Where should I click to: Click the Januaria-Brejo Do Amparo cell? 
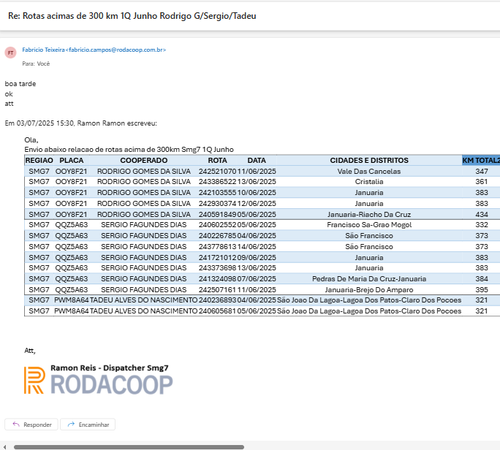click(369, 290)
